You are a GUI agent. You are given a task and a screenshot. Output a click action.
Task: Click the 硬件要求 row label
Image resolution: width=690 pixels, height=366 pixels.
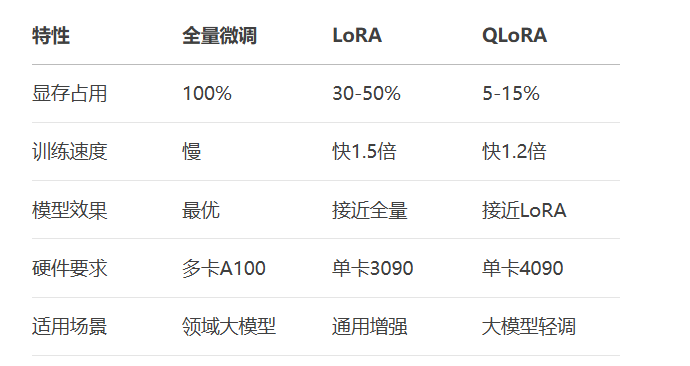[x=70, y=268]
